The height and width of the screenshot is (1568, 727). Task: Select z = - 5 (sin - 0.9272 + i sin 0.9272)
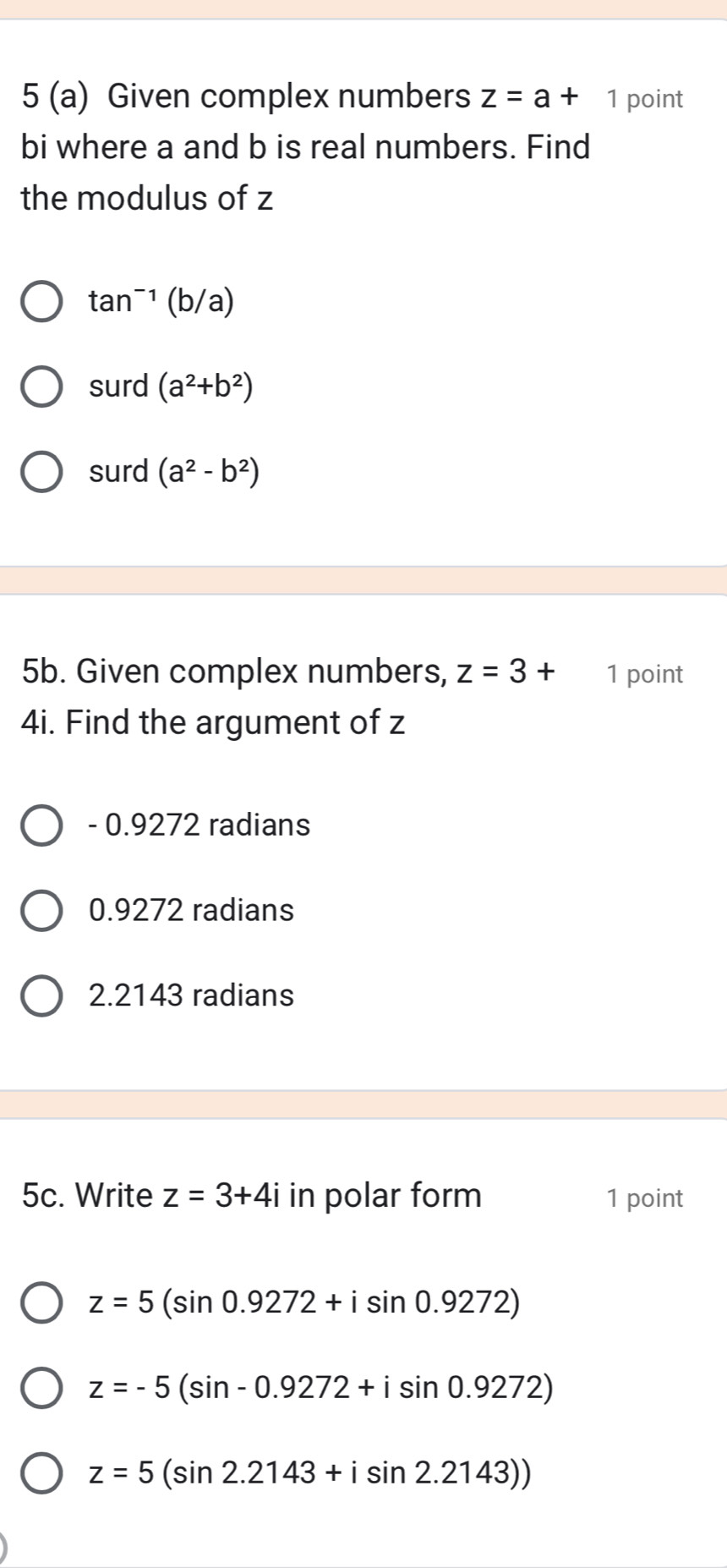tap(41, 1387)
